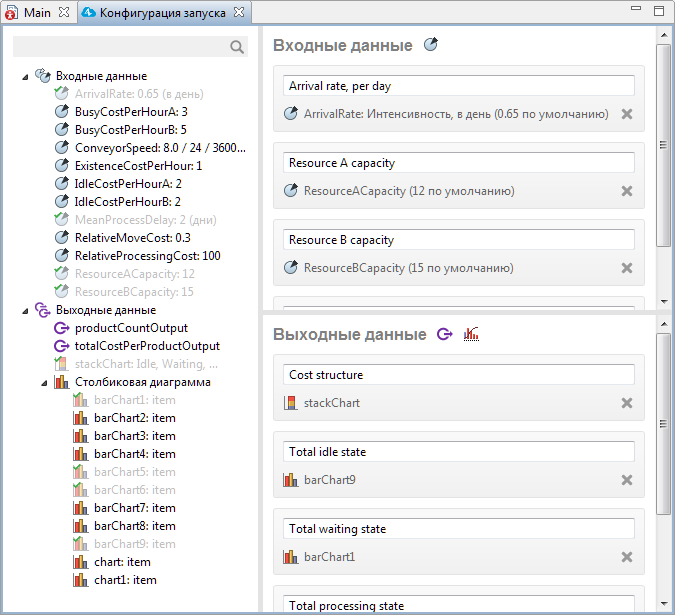Click the productCountOutput output icon
This screenshot has width=675, height=615.
pyautogui.click(x=62, y=328)
